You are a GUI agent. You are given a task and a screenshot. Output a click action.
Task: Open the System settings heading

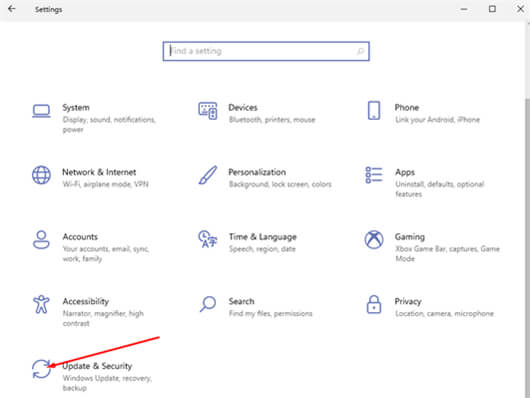76,108
